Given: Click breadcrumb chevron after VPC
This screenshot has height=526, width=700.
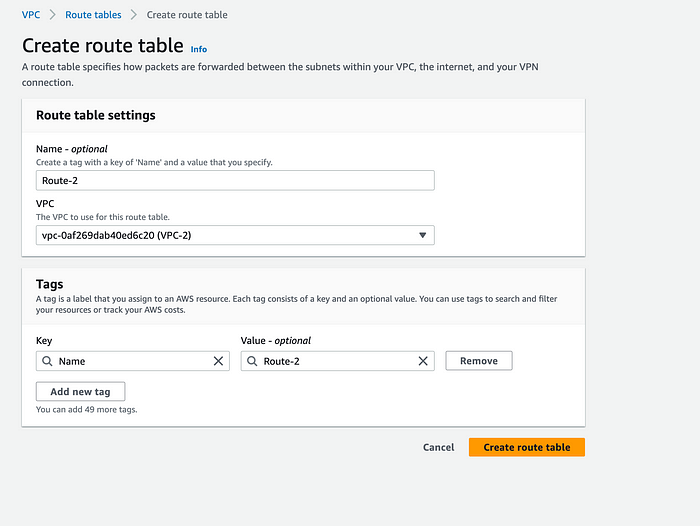Looking at the screenshot, I should pyautogui.click(x=53, y=15).
